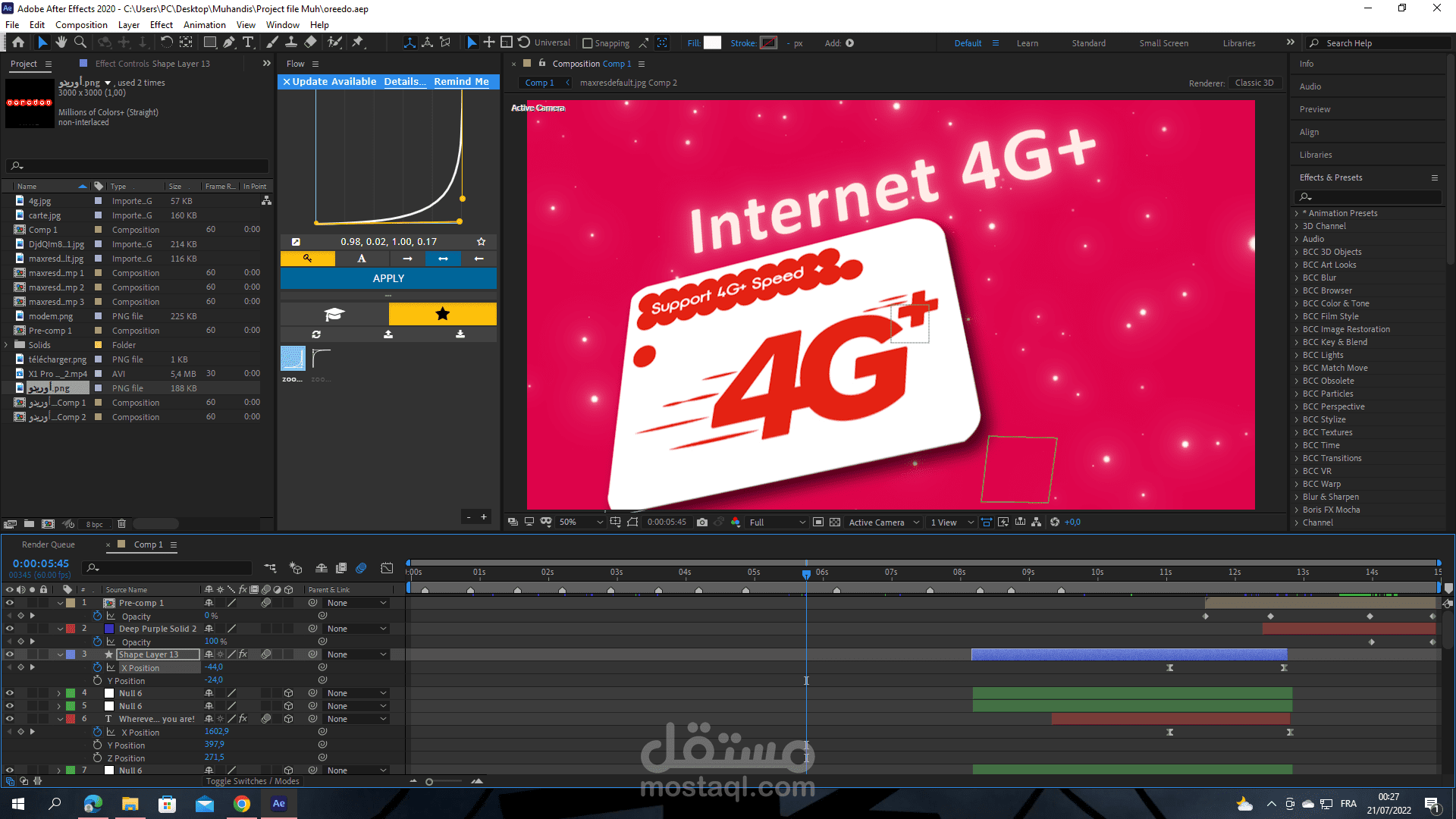Select the Horizontal Type tool
The width and height of the screenshot is (1456, 819).
click(248, 42)
